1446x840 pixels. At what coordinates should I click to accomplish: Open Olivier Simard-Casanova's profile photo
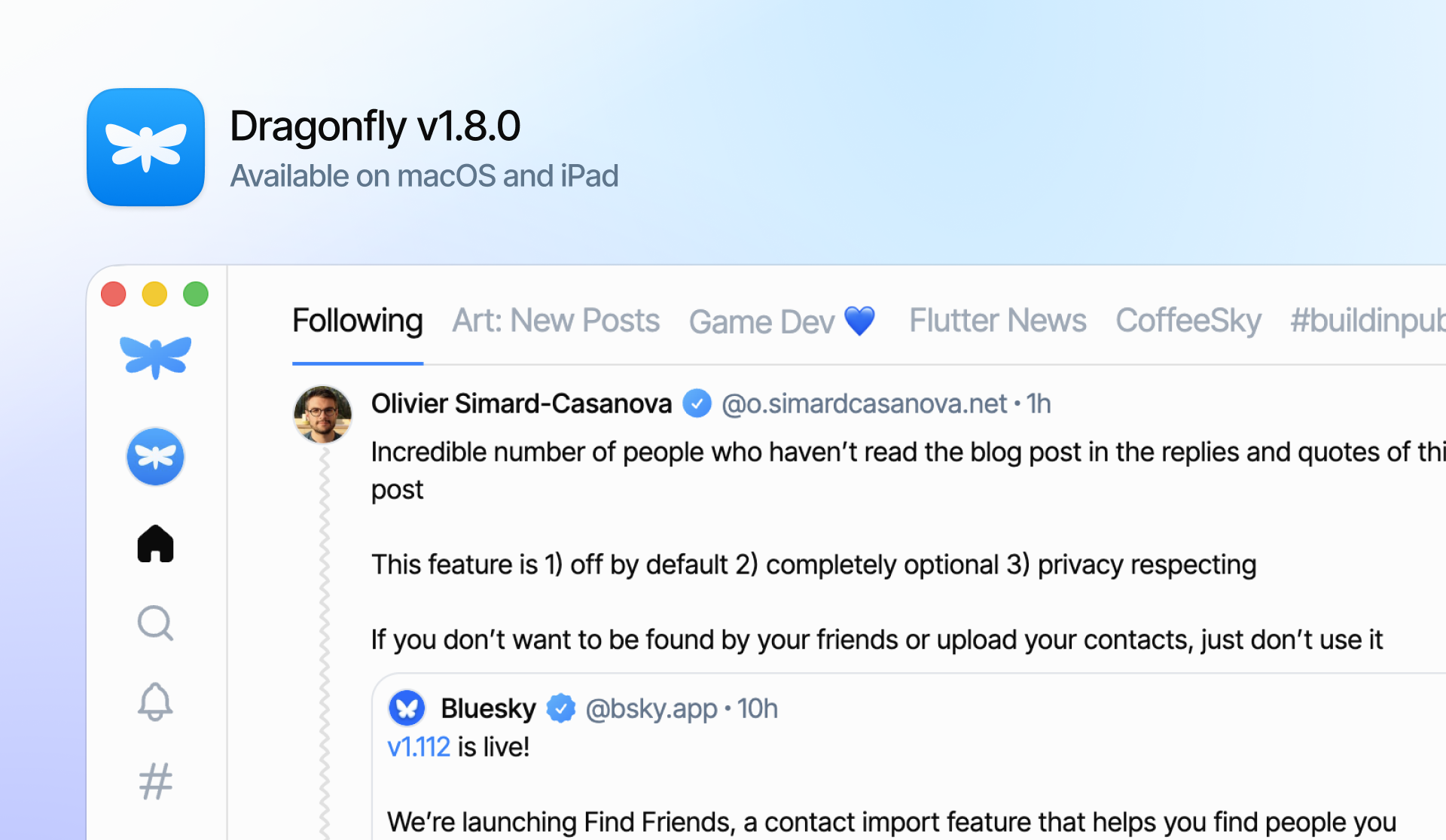coord(322,414)
